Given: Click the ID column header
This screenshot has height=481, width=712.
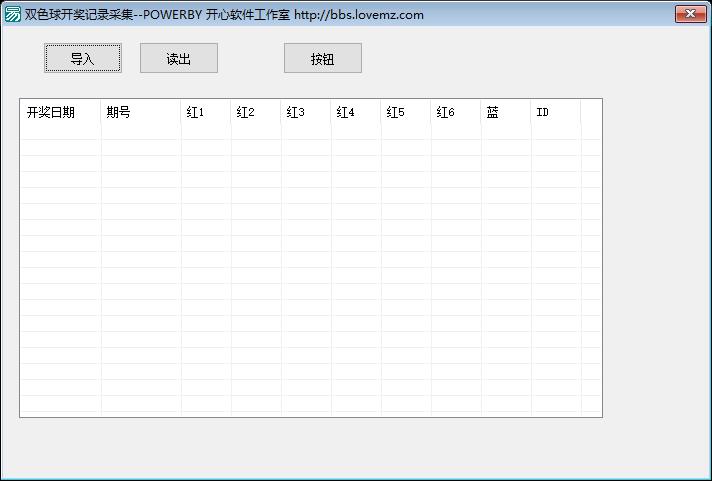Looking at the screenshot, I should click(x=556, y=112).
